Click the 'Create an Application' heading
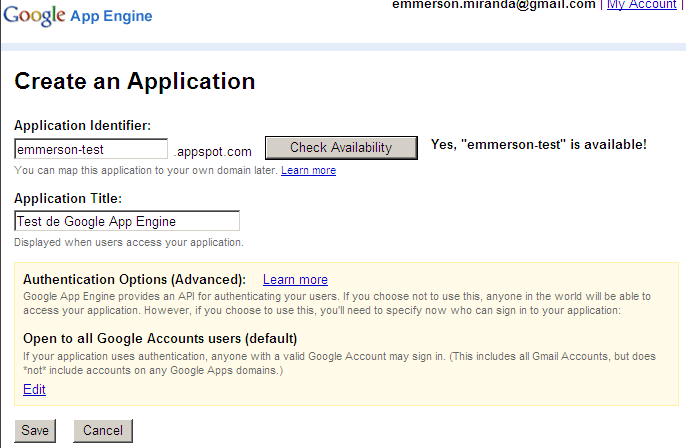The image size is (686, 448). [135, 81]
